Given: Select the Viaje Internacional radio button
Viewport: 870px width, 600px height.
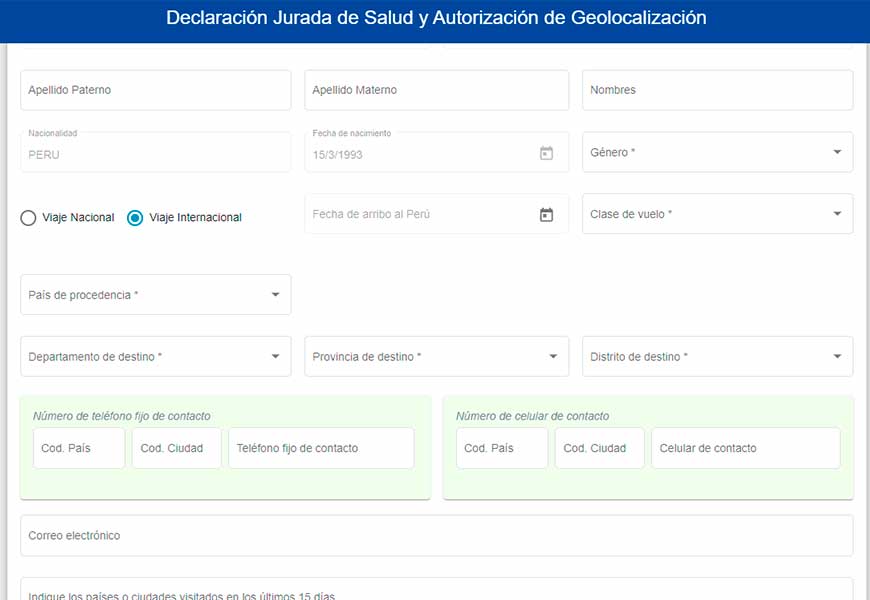Looking at the screenshot, I should 135,218.
